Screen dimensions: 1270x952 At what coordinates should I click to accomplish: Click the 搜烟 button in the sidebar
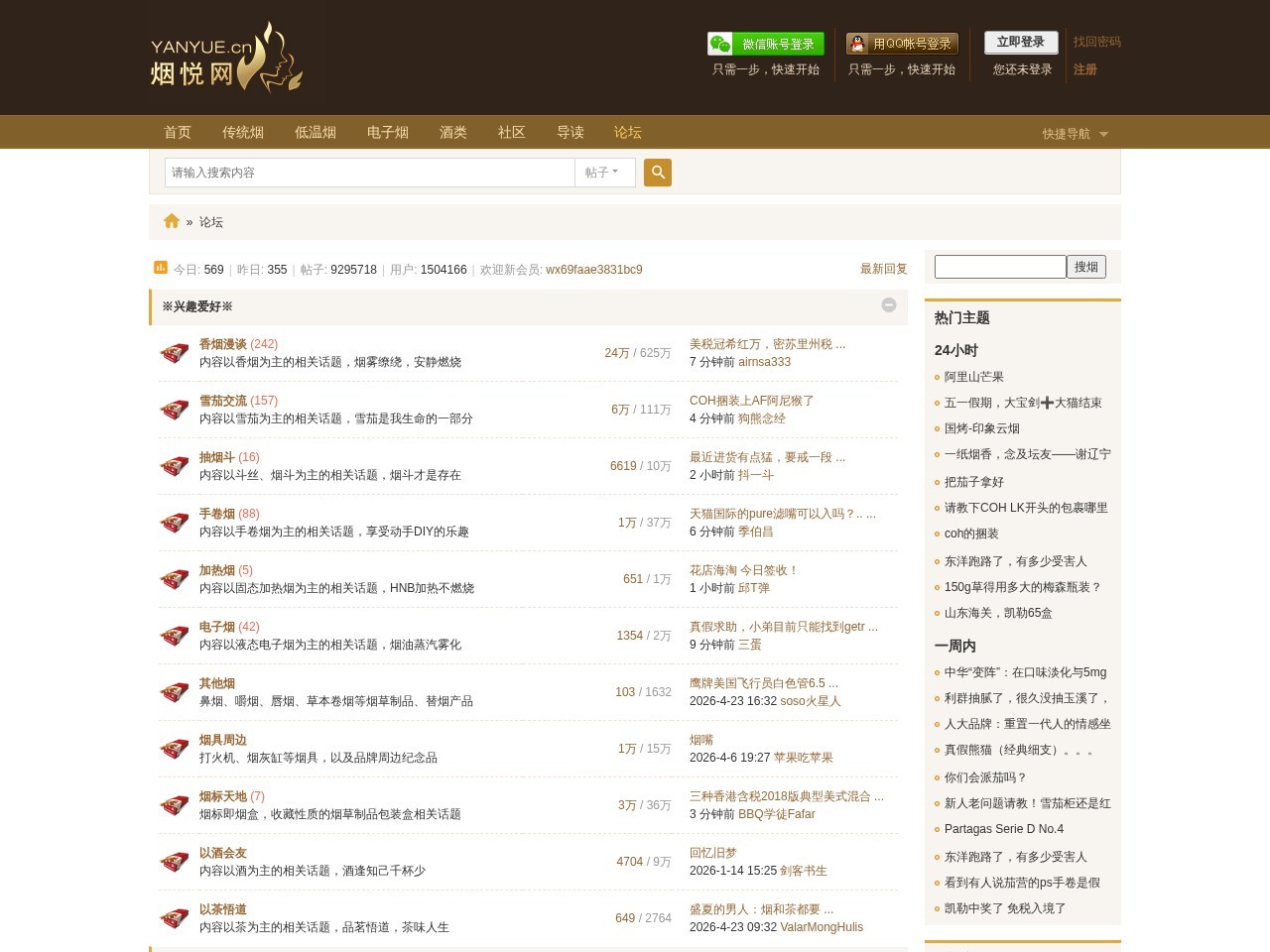1086,267
